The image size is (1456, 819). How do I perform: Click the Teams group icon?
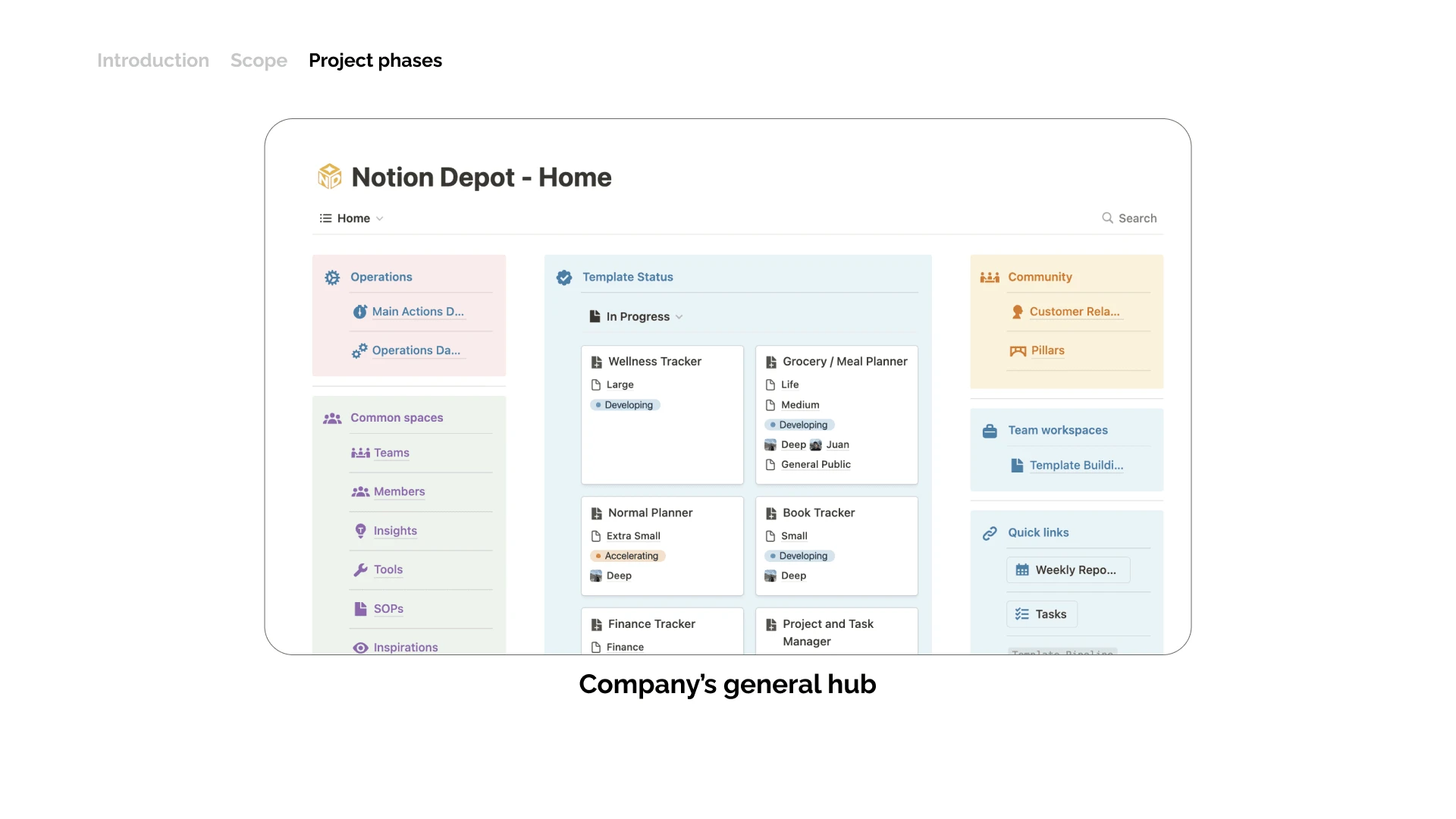tap(360, 453)
